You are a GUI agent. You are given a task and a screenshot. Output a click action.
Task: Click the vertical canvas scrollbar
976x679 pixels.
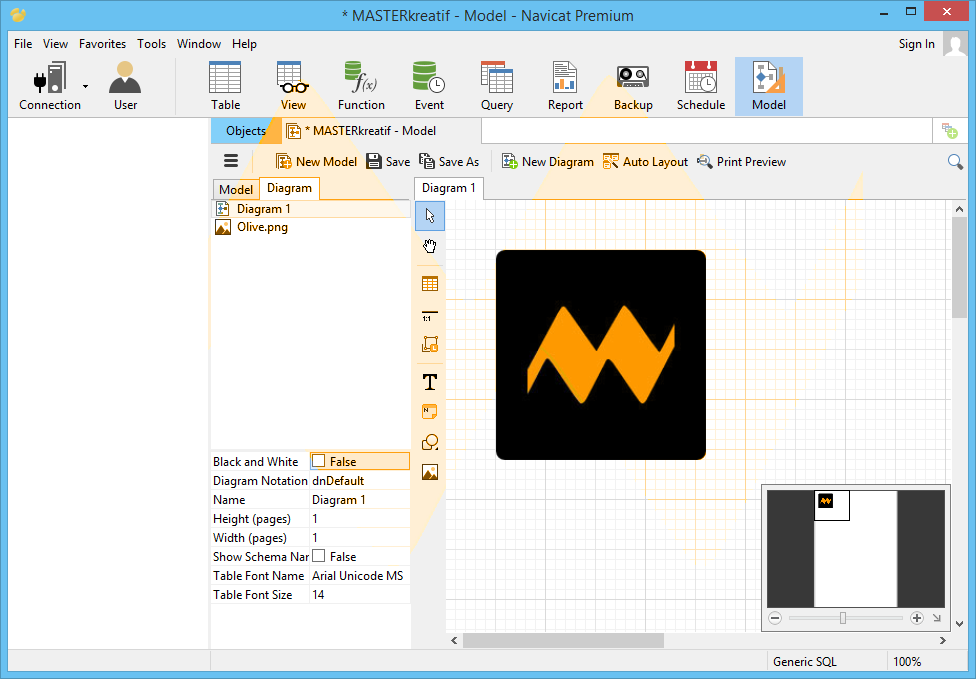click(959, 268)
